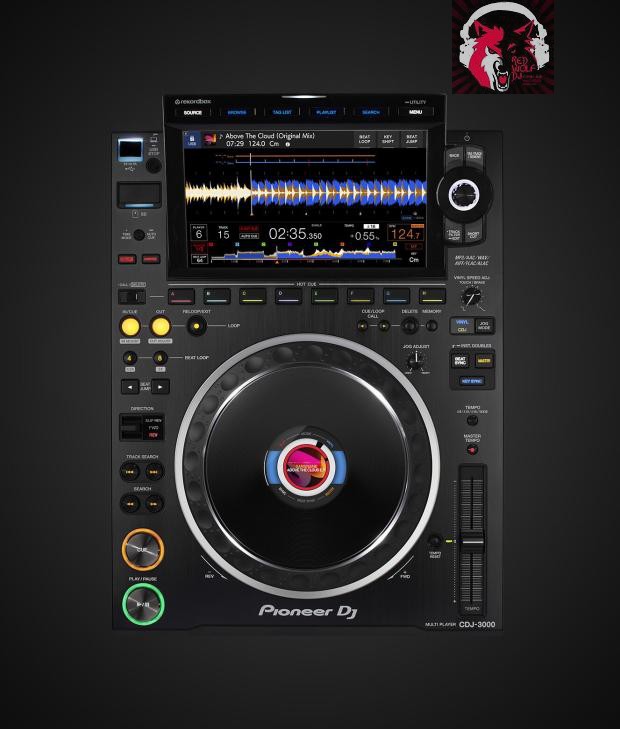The image size is (620, 729).
Task: Click the TAG TRACK / REMOVE button
Action: (x=474, y=156)
